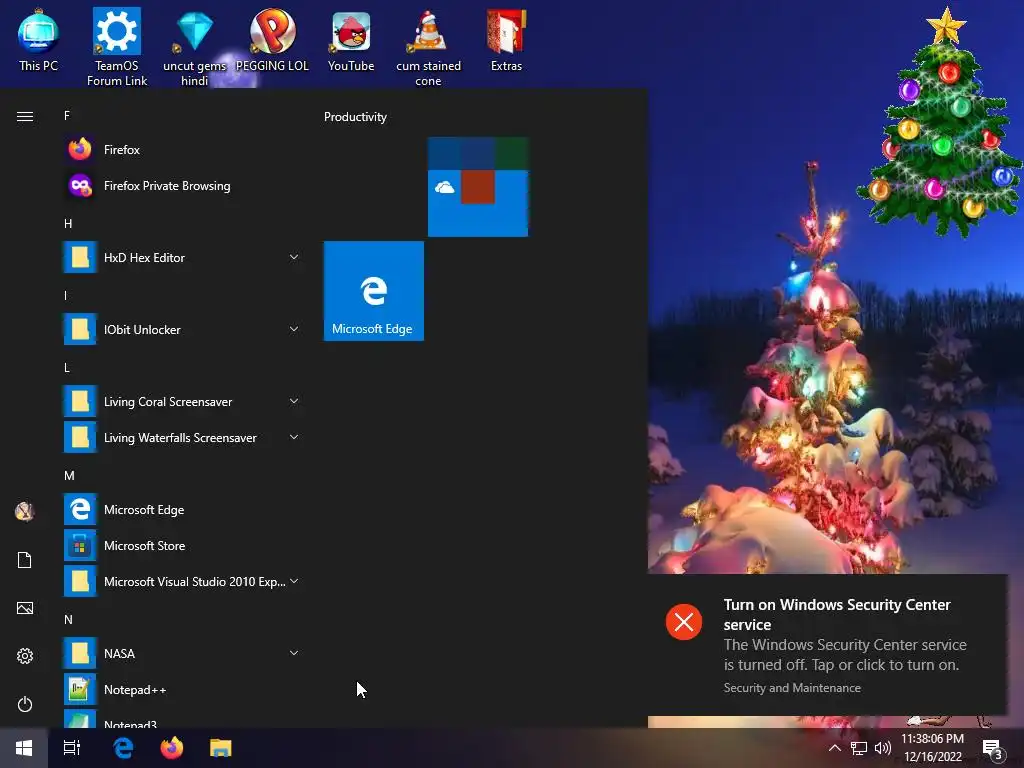Viewport: 1024px width, 768px height.
Task: Open network status tray icon
Action: tap(859, 748)
